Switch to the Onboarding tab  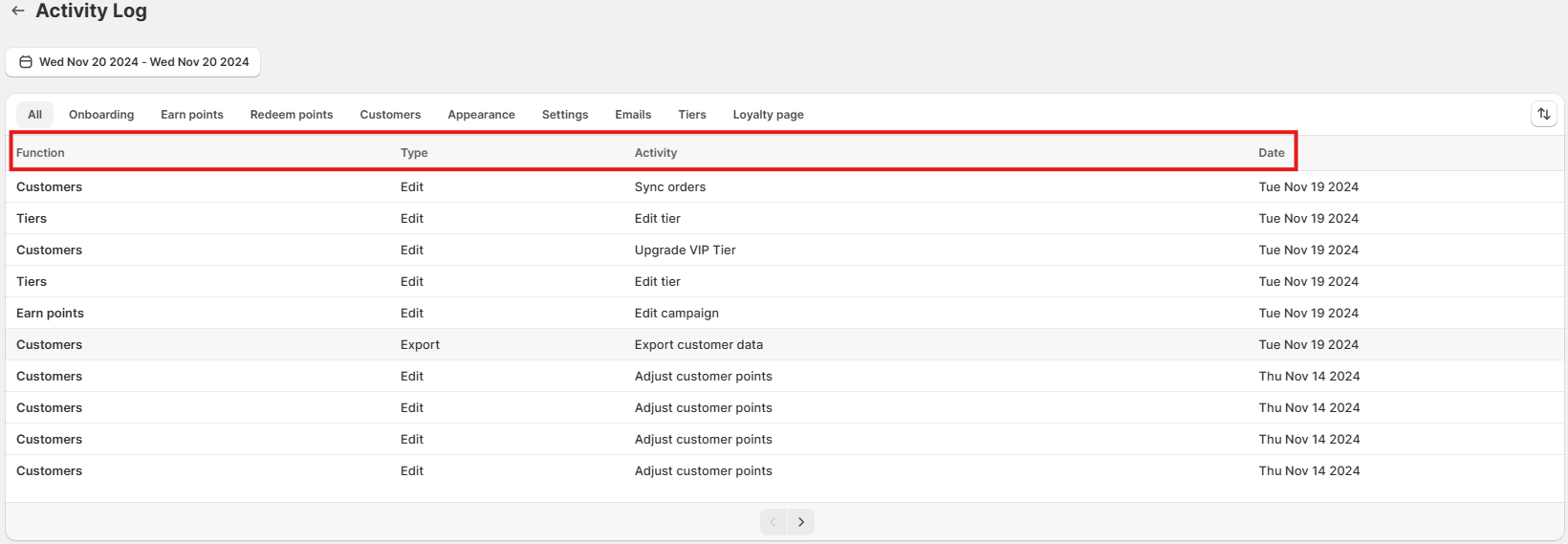(x=101, y=115)
